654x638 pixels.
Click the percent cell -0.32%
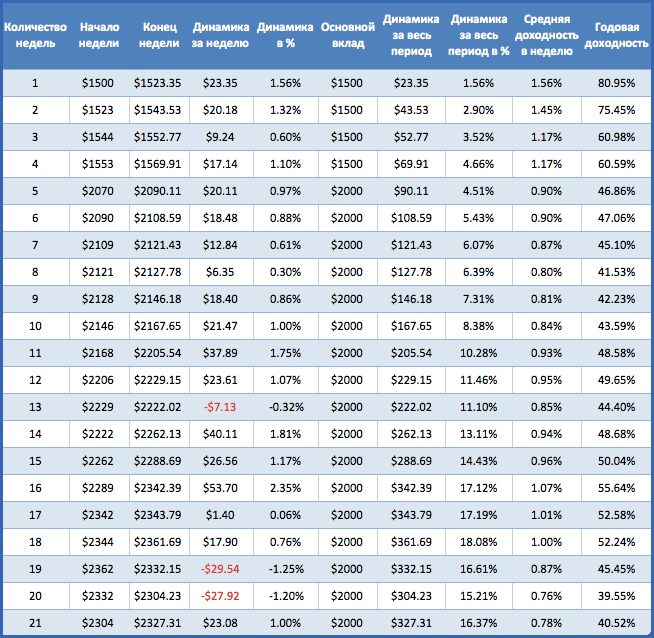pyautogui.click(x=286, y=407)
